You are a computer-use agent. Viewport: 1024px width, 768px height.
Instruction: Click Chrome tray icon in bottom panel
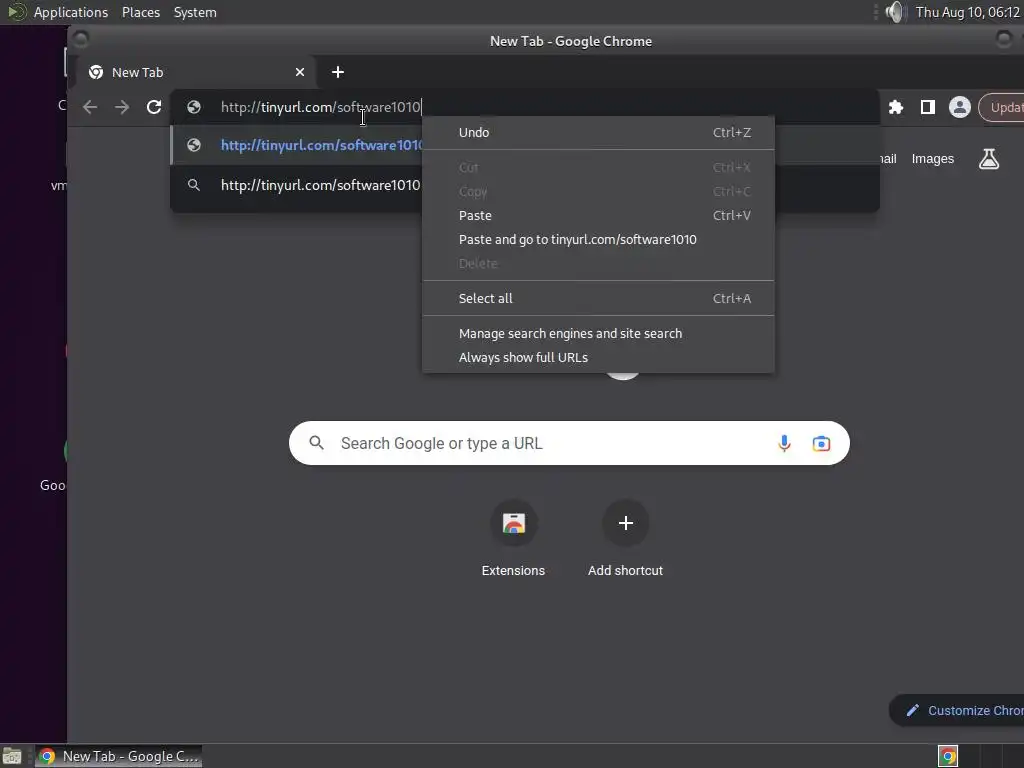tap(948, 756)
